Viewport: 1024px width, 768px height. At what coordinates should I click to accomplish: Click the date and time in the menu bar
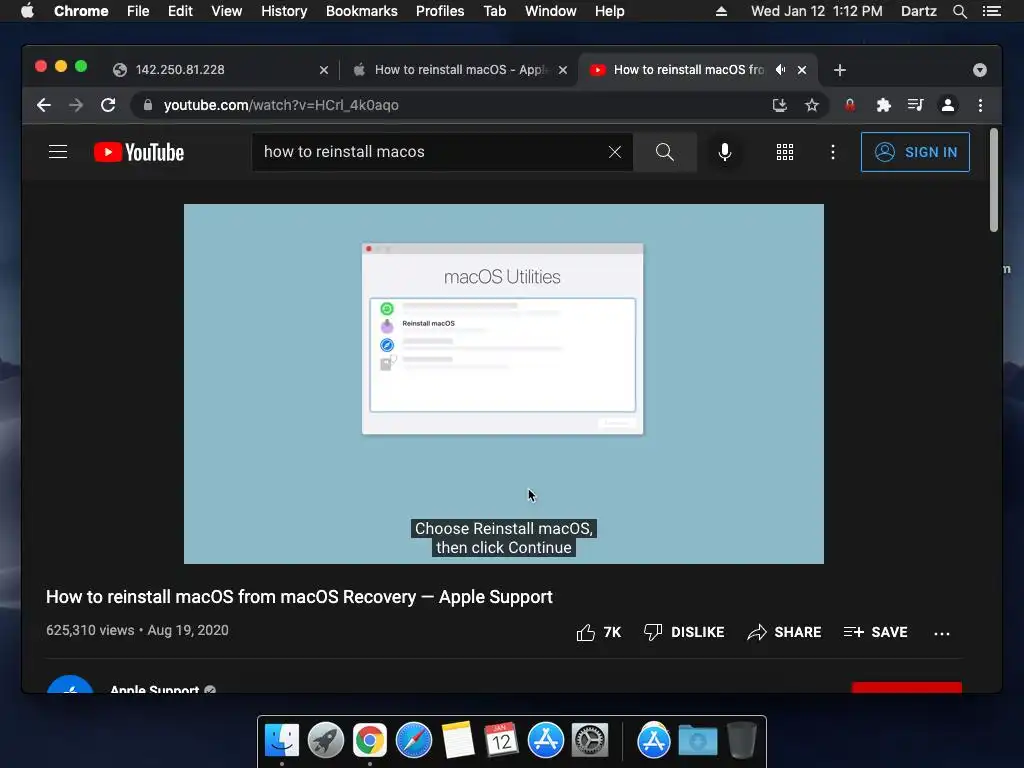coord(816,11)
